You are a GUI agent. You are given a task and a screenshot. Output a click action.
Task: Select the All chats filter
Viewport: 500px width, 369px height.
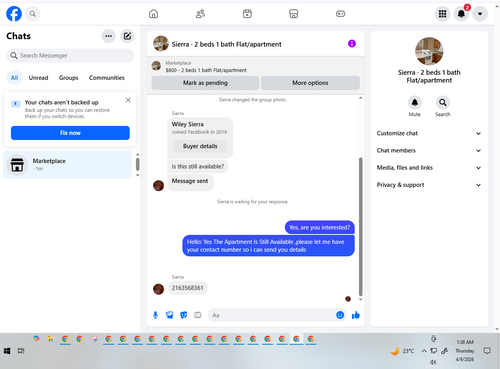pos(14,78)
